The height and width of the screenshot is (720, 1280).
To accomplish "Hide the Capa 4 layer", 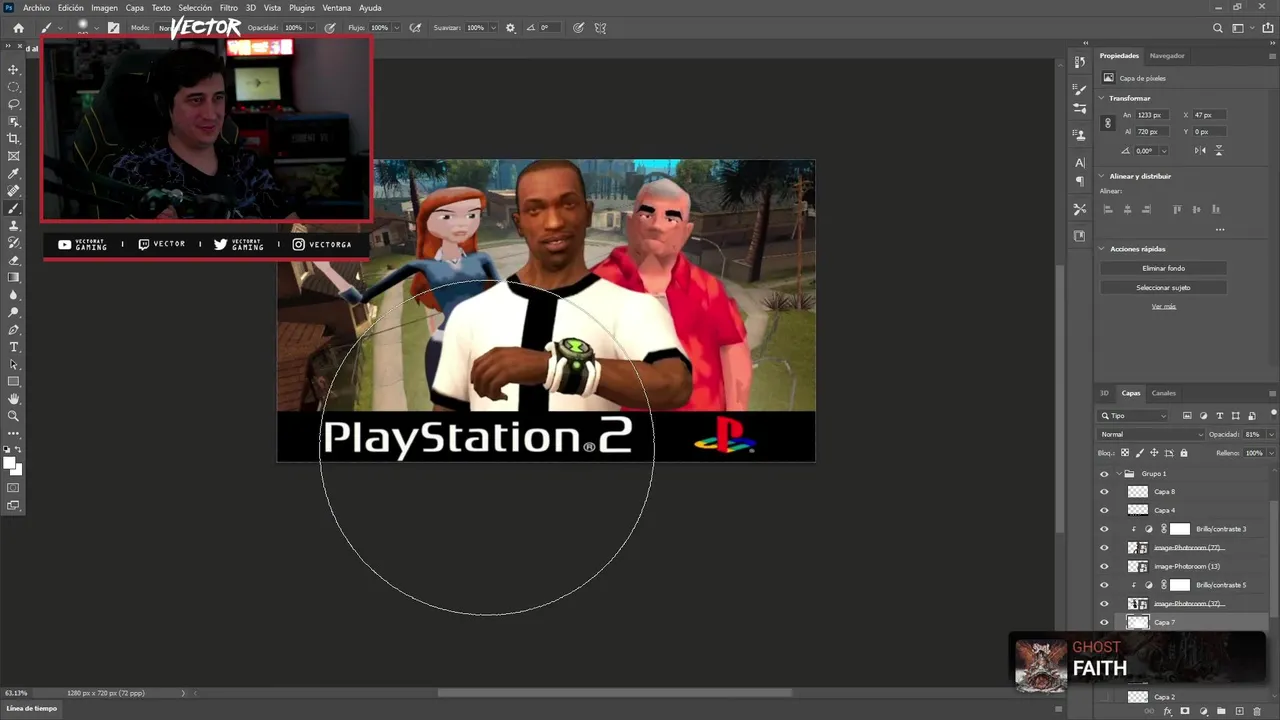I will (x=1104, y=510).
